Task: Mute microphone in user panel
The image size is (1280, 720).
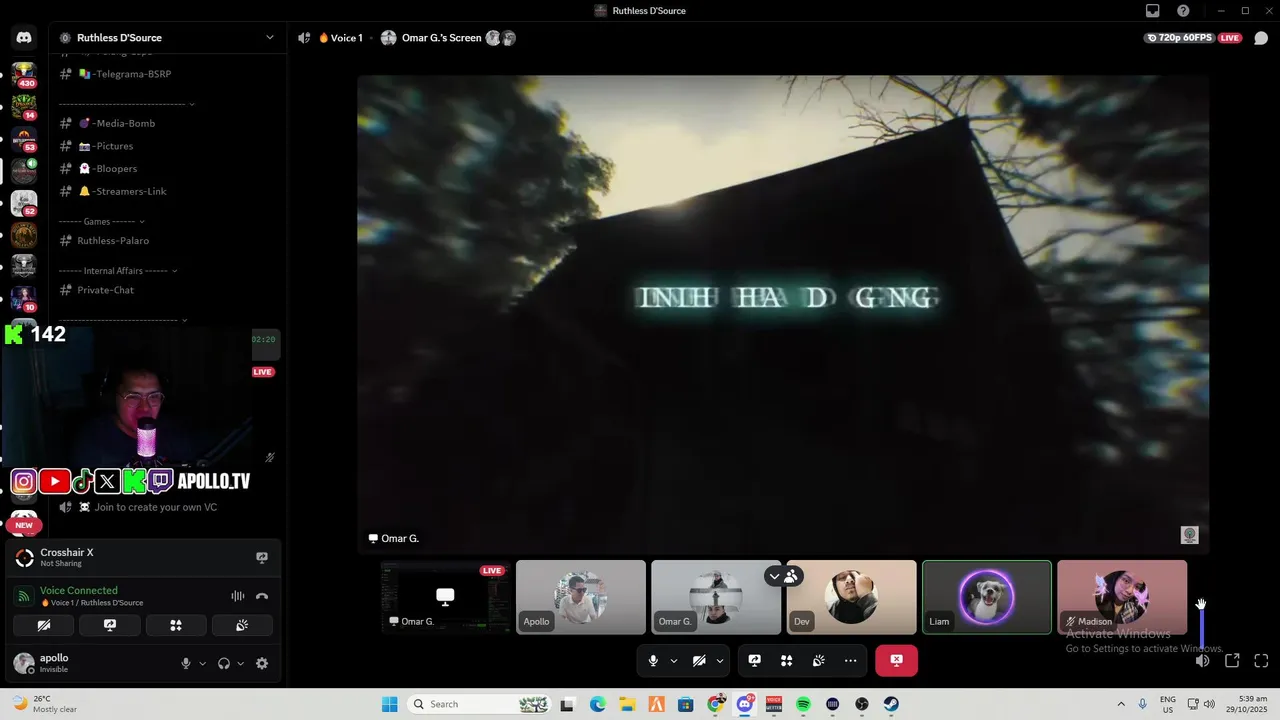Action: (186, 663)
